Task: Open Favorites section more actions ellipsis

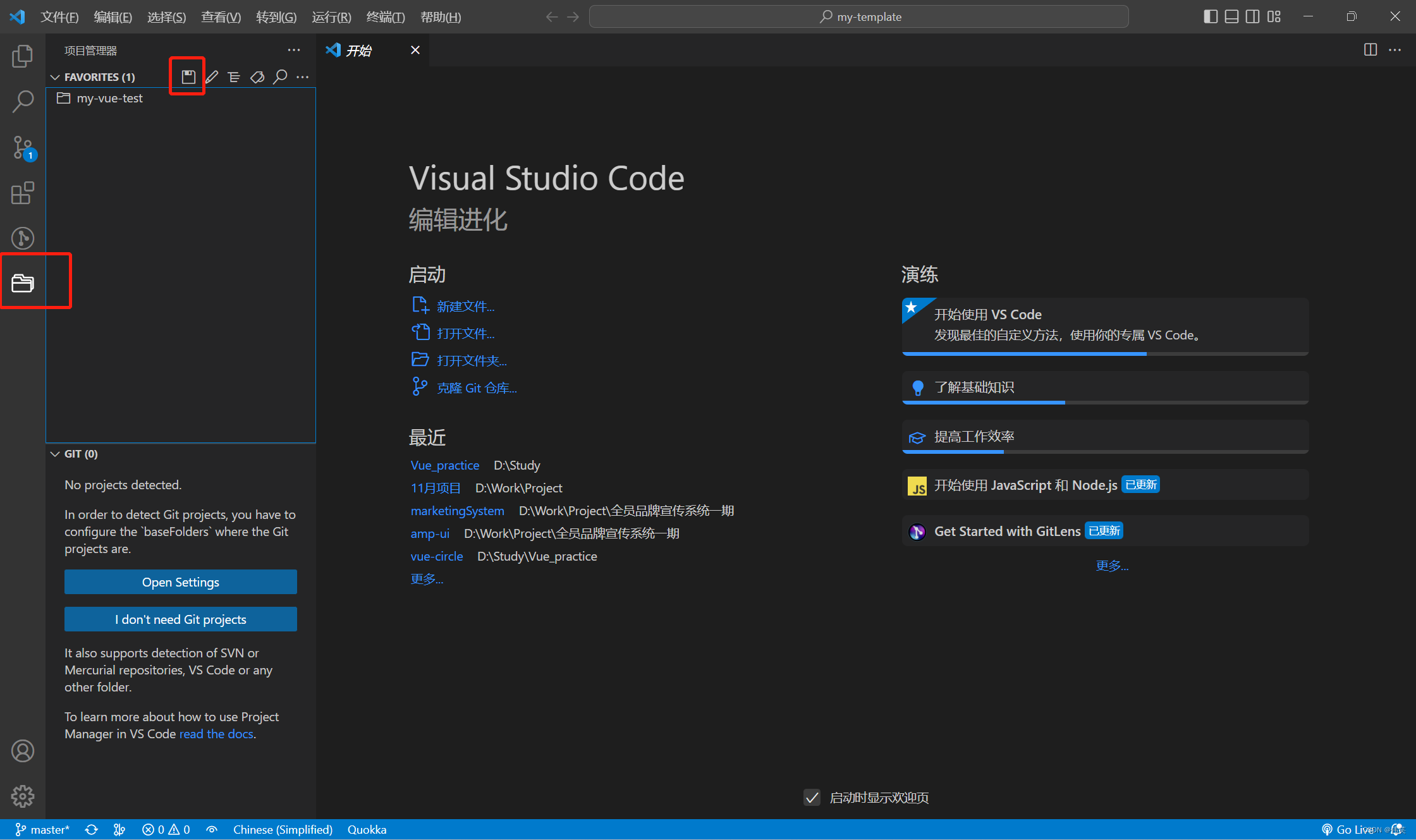Action: 303,76
